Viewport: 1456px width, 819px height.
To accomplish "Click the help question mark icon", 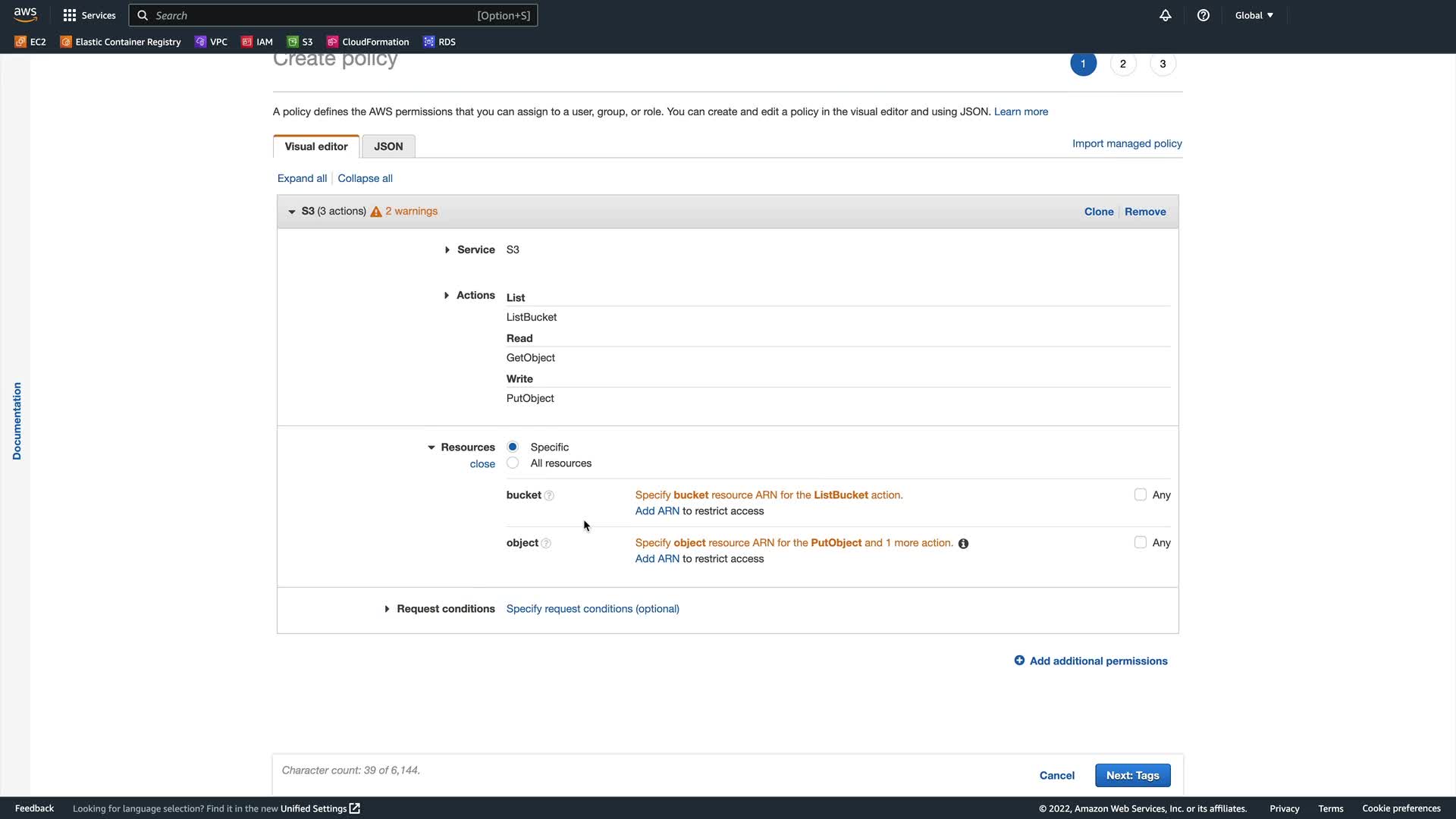I will 1203,15.
